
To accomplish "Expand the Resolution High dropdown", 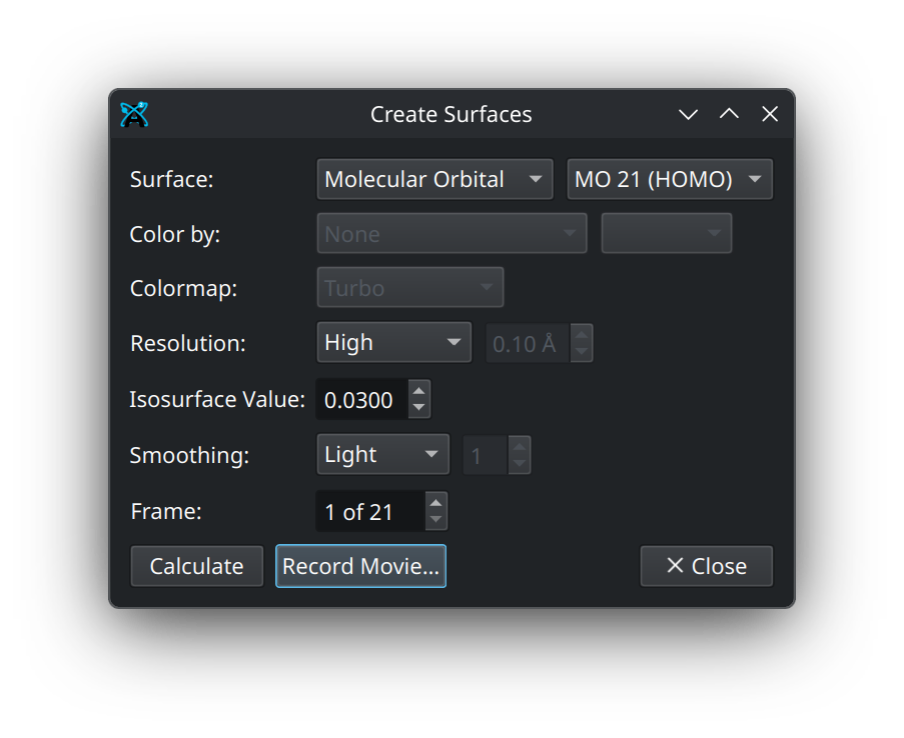I will click(393, 343).
